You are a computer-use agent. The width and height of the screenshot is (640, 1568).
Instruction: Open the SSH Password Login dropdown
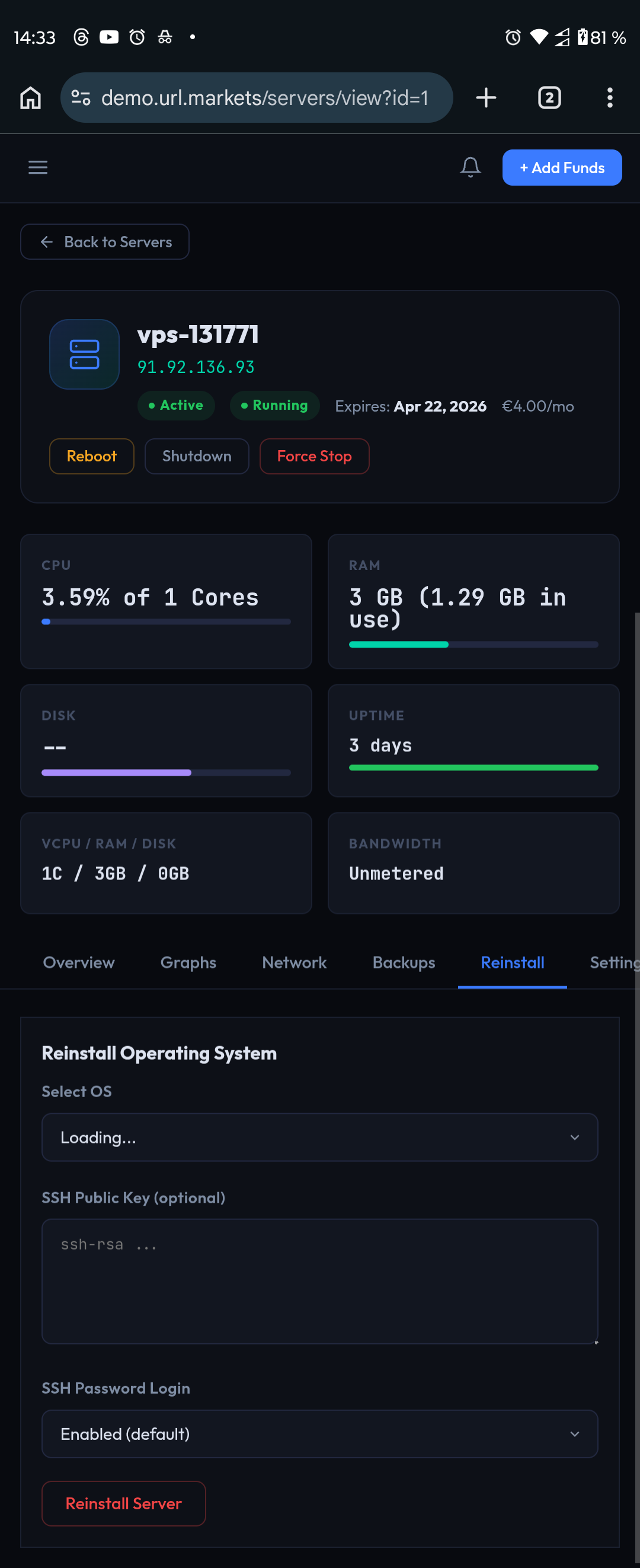coord(319,1433)
